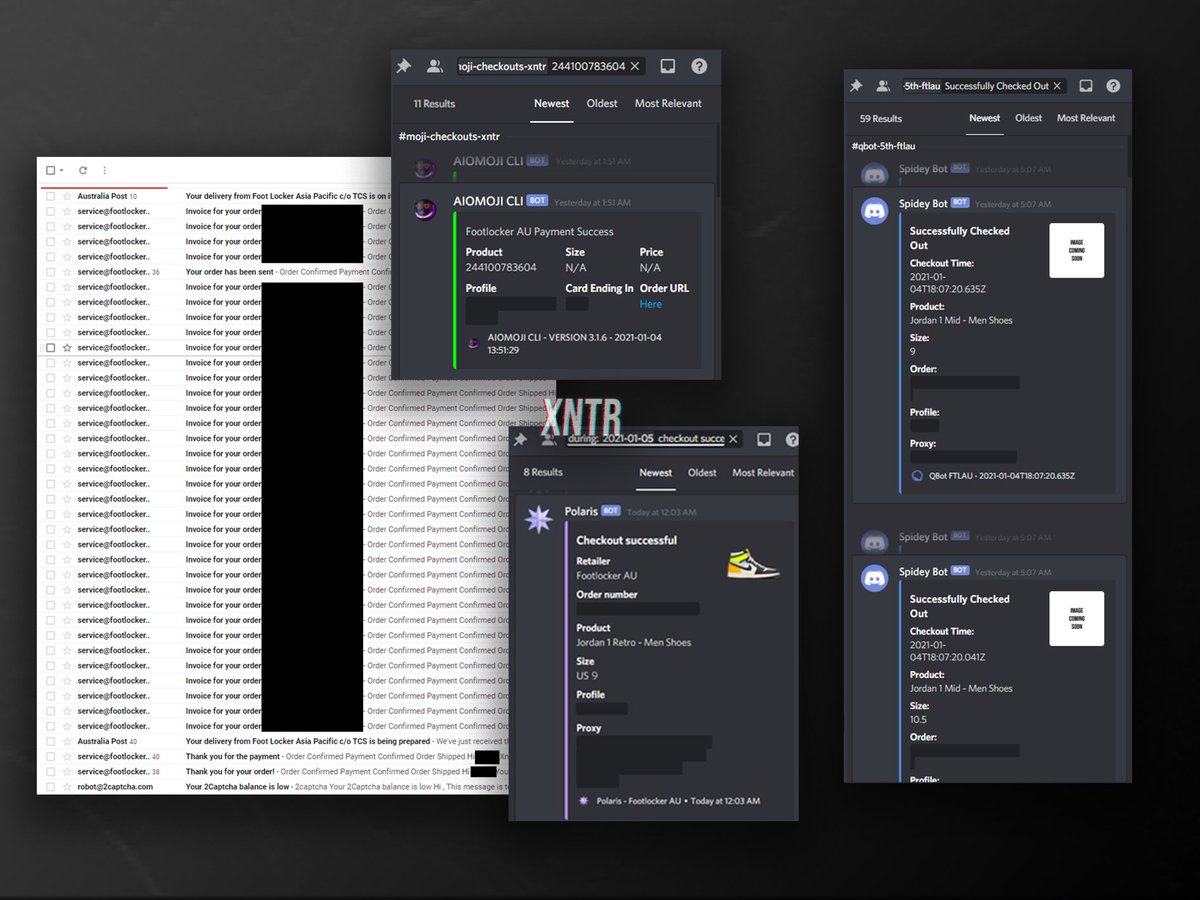Switch to Most Relevant tab in moji-checkouts panel
1200x900 pixels.
point(668,103)
